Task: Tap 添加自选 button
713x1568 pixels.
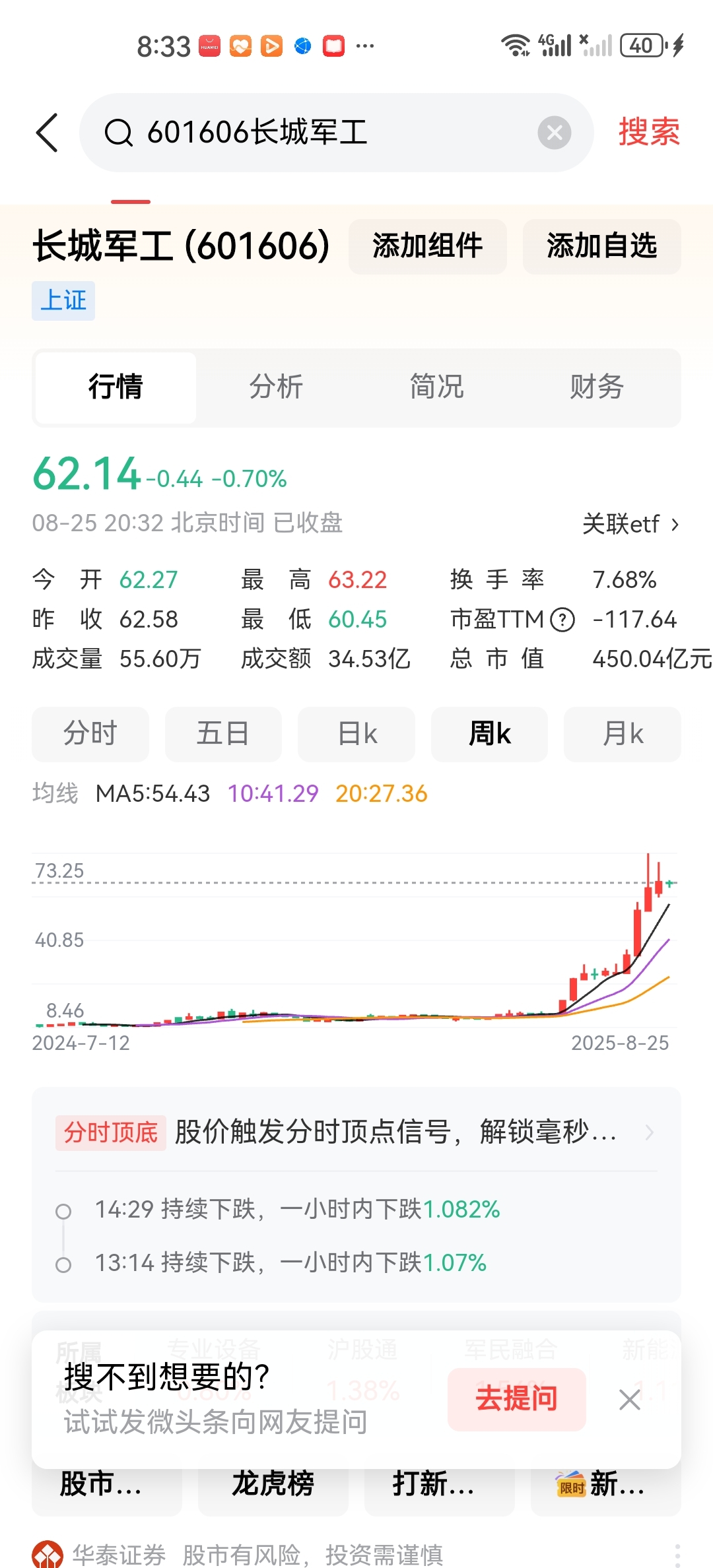Action: tap(602, 246)
